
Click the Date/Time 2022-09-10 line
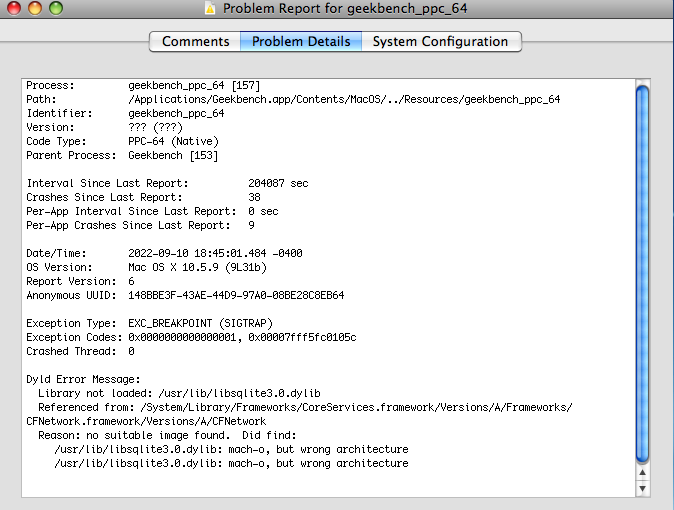[164, 253]
